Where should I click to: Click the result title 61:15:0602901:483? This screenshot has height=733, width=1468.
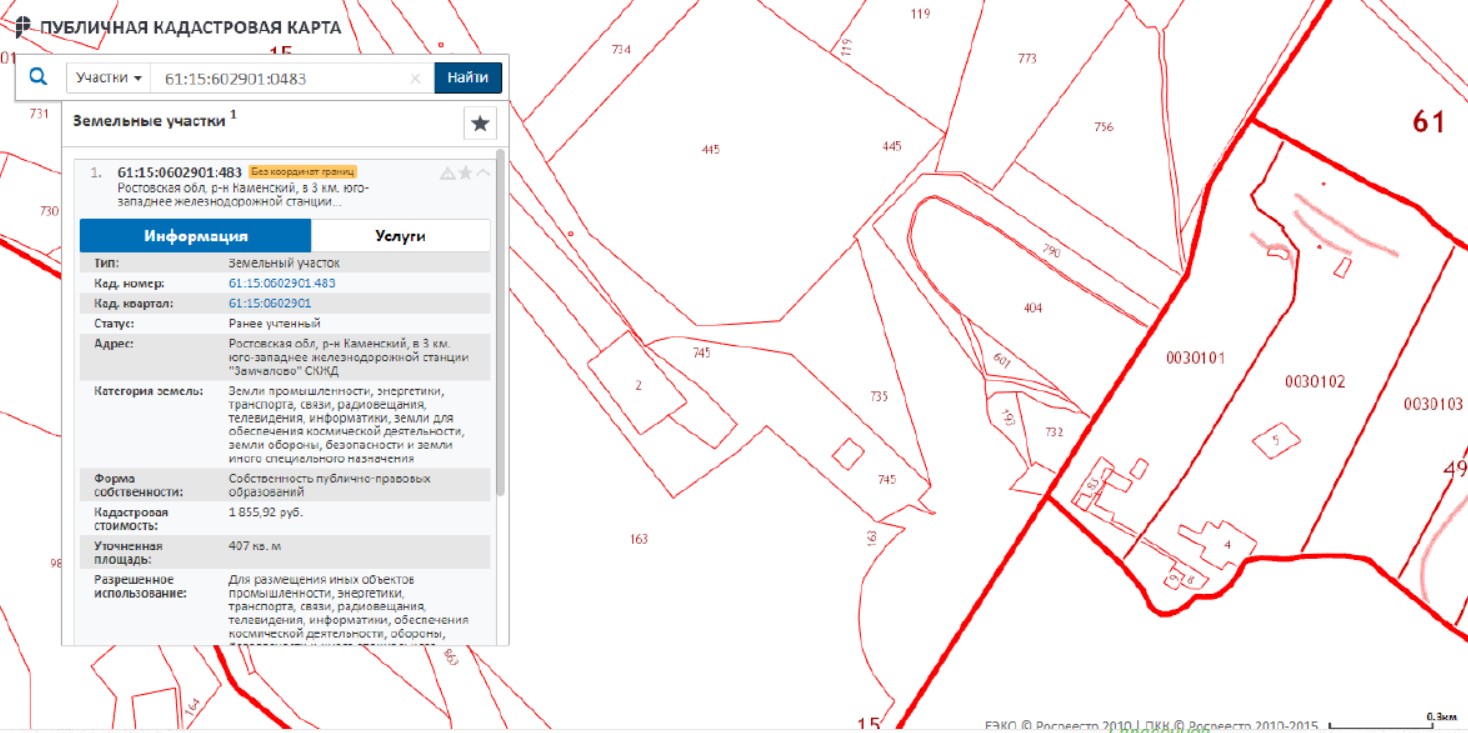[180, 172]
